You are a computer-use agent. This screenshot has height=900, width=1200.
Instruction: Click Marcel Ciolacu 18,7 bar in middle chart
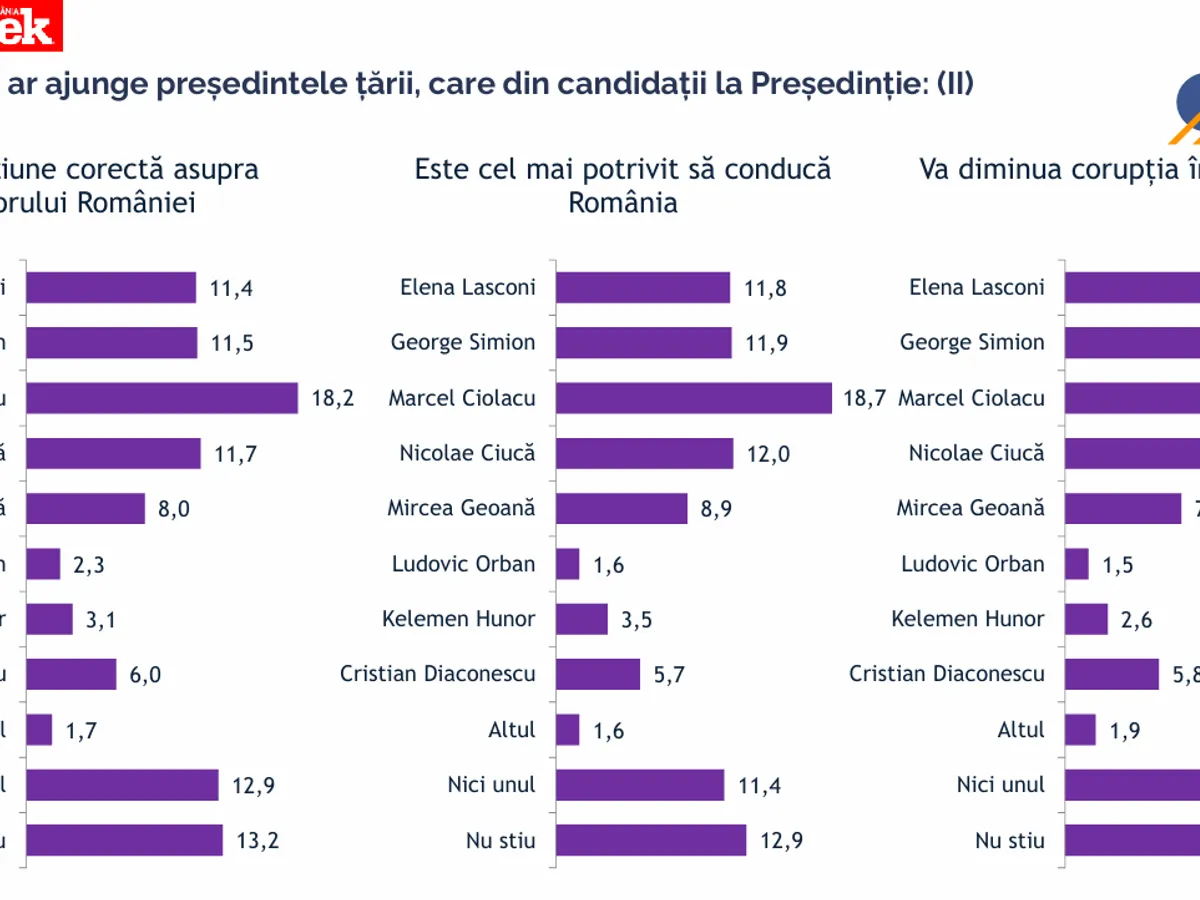pyautogui.click(x=693, y=398)
